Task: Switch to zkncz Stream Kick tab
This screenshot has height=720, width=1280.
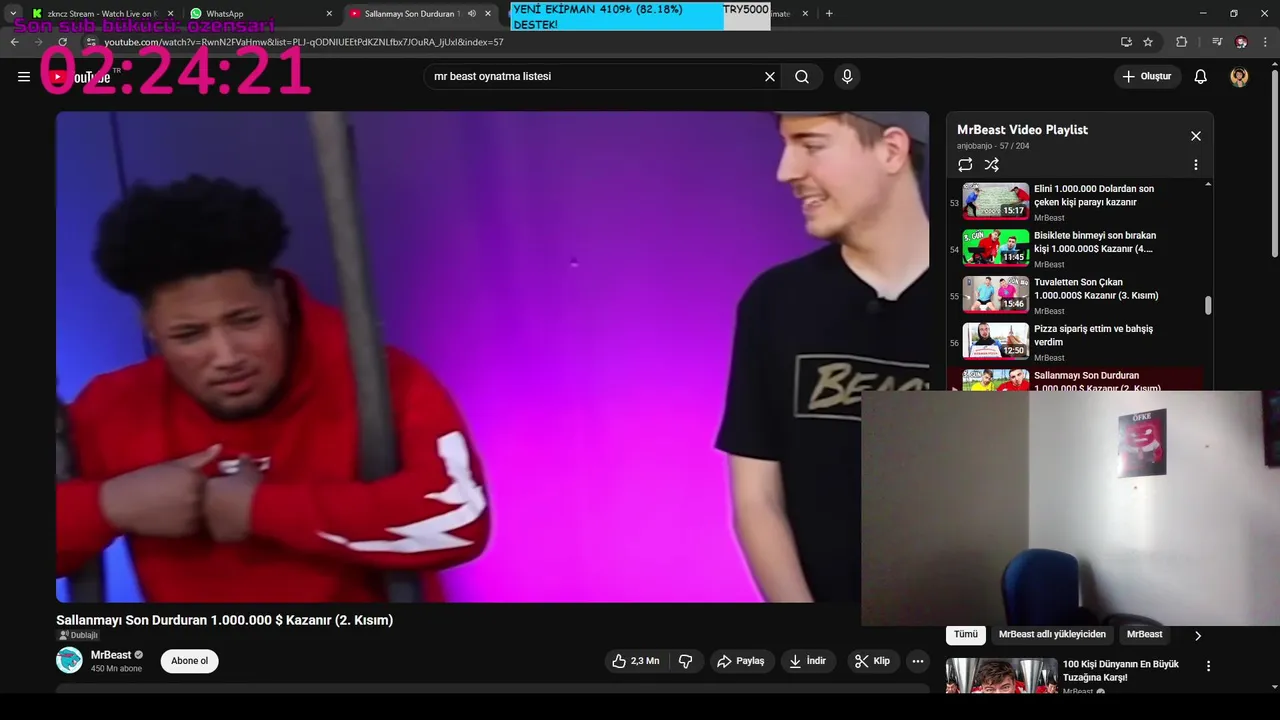Action: click(x=101, y=14)
